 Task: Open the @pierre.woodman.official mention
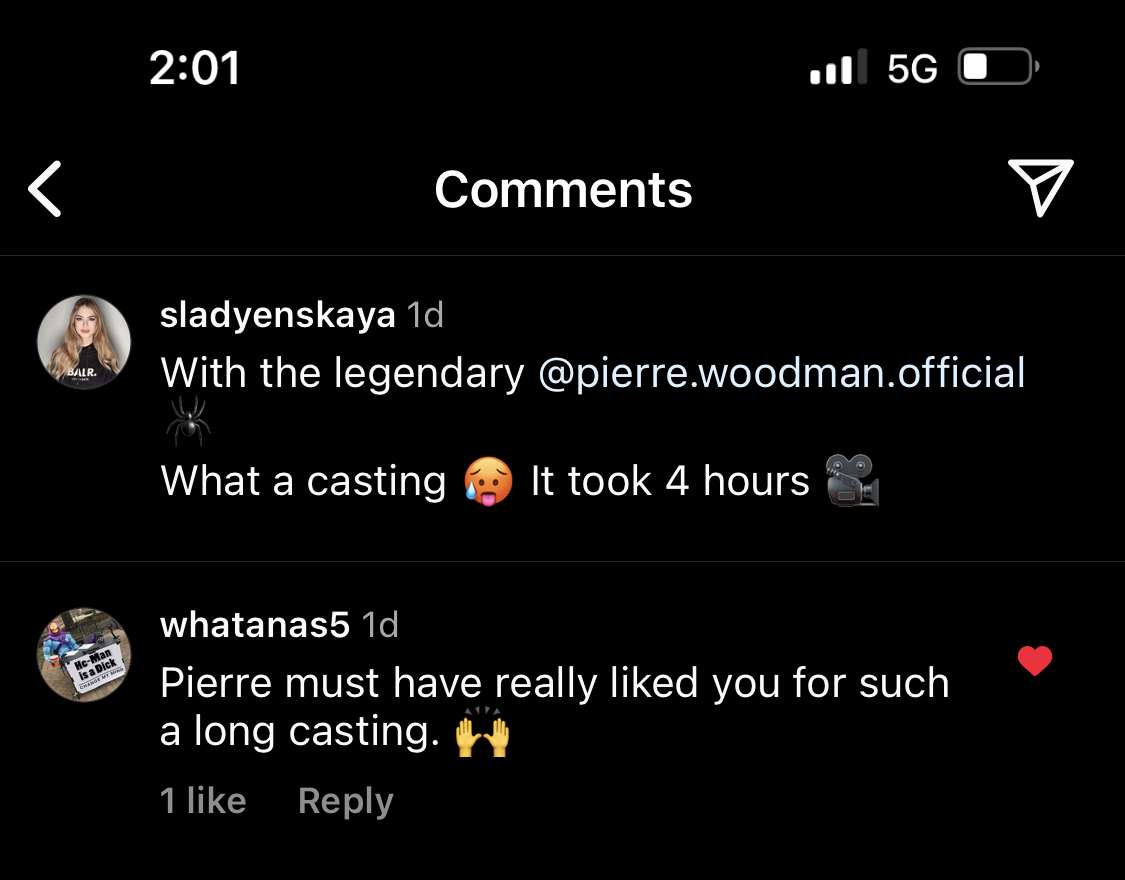coord(782,373)
